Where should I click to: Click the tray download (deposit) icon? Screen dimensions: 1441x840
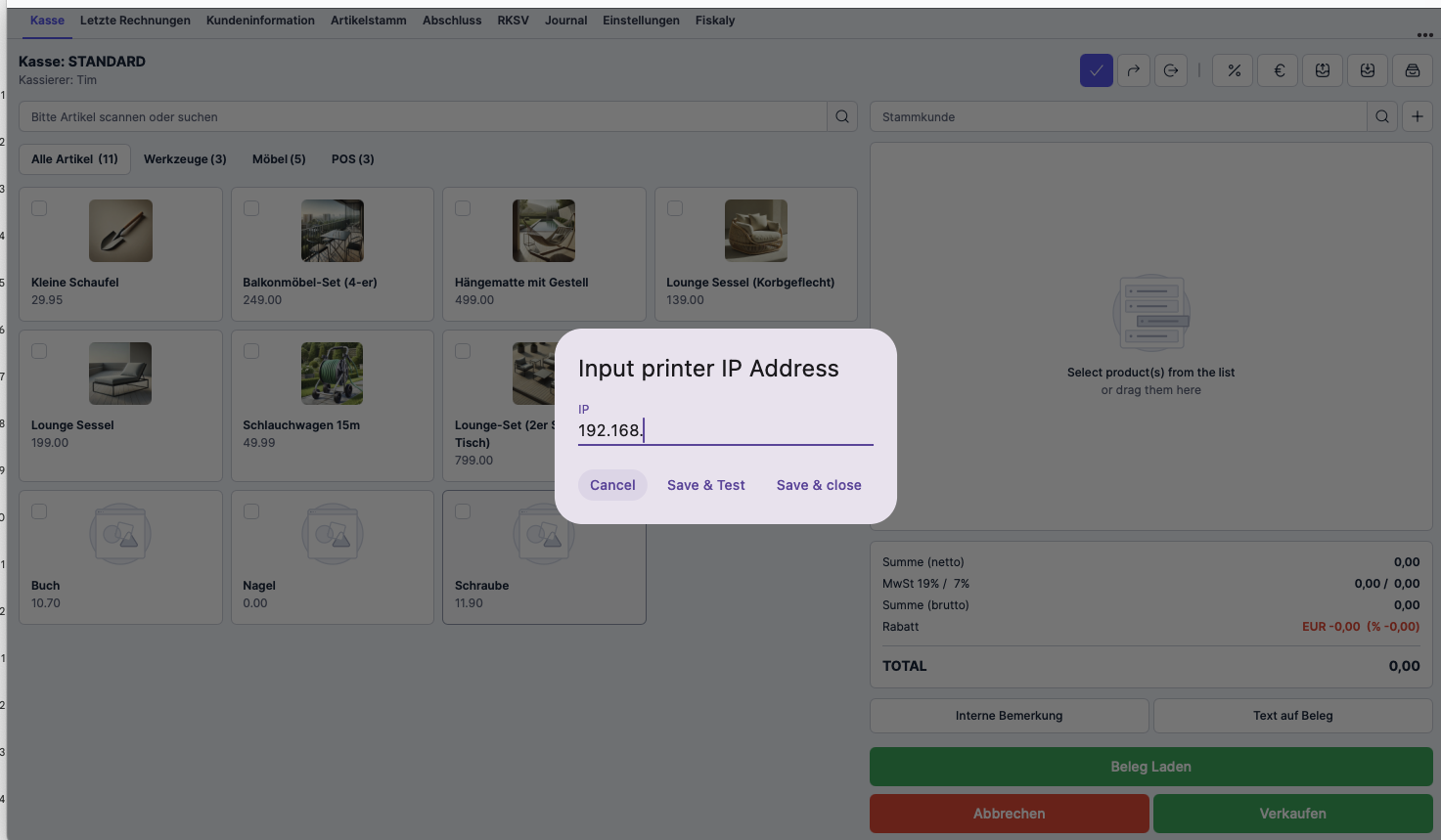[1368, 70]
